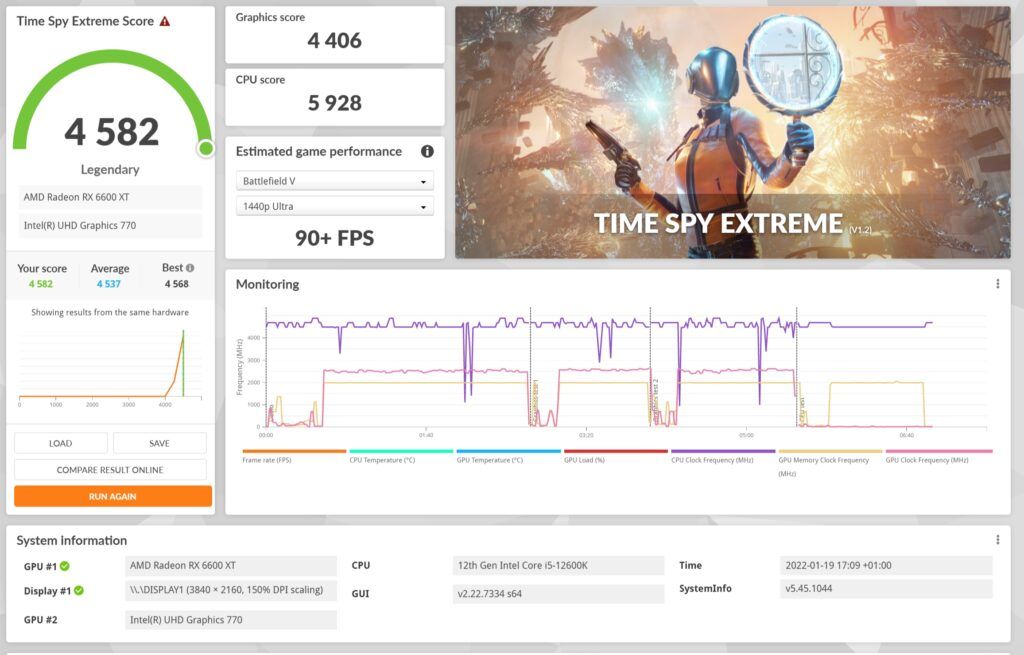This screenshot has height=655, width=1024.
Task: Click the GPU #2 field Intel(R) UHD Graphics 770
Action: coord(231,620)
